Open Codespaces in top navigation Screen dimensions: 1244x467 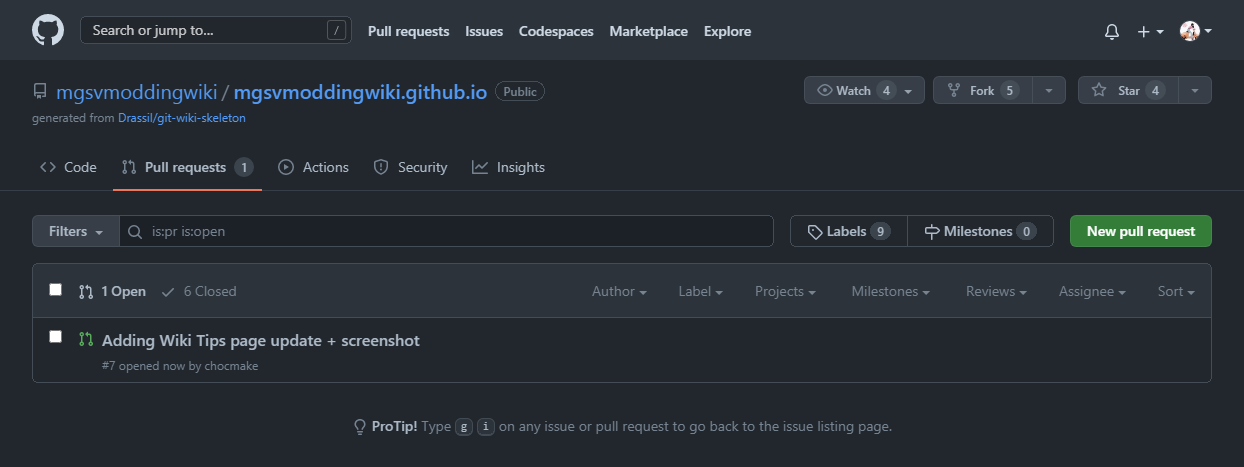[x=556, y=31]
